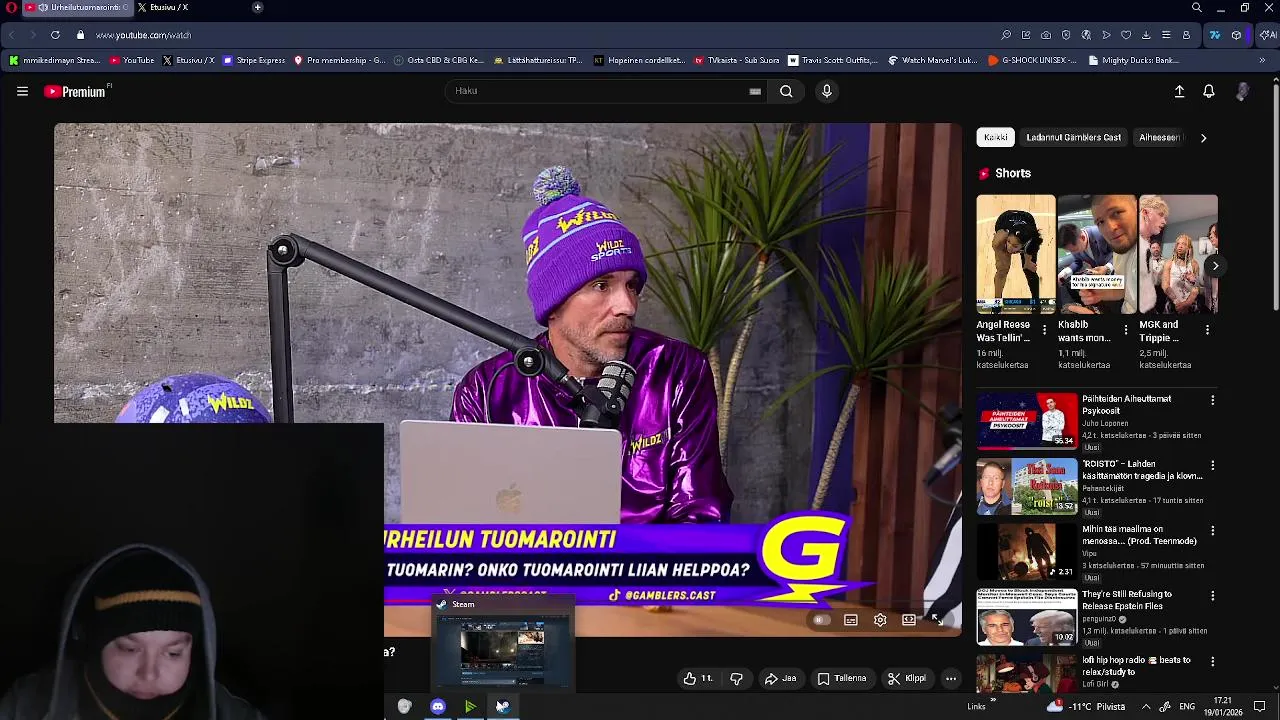Open options menu for lofi hip hop radio

tap(1213, 661)
